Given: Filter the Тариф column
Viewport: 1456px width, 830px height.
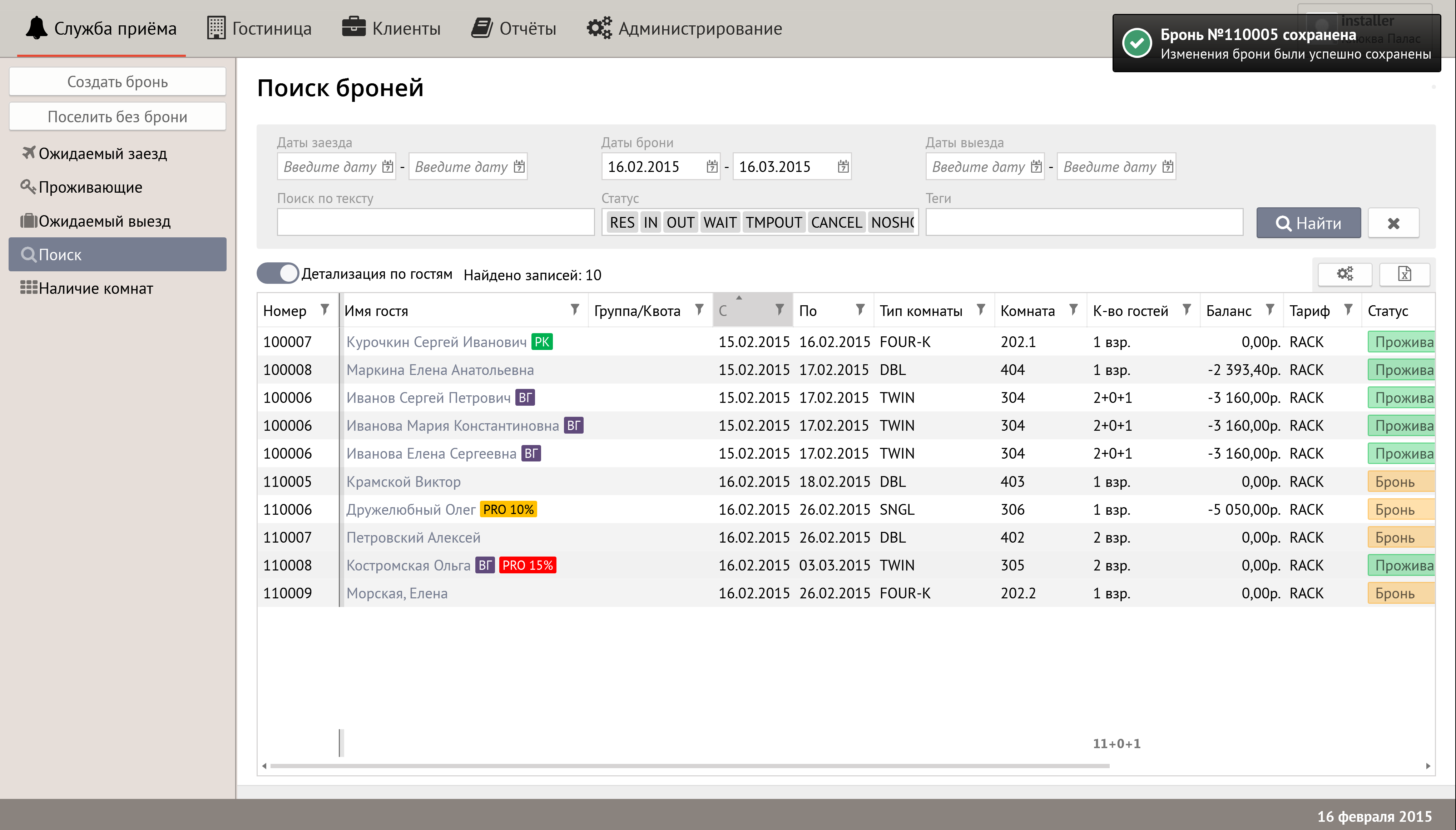Looking at the screenshot, I should pyautogui.click(x=1348, y=310).
